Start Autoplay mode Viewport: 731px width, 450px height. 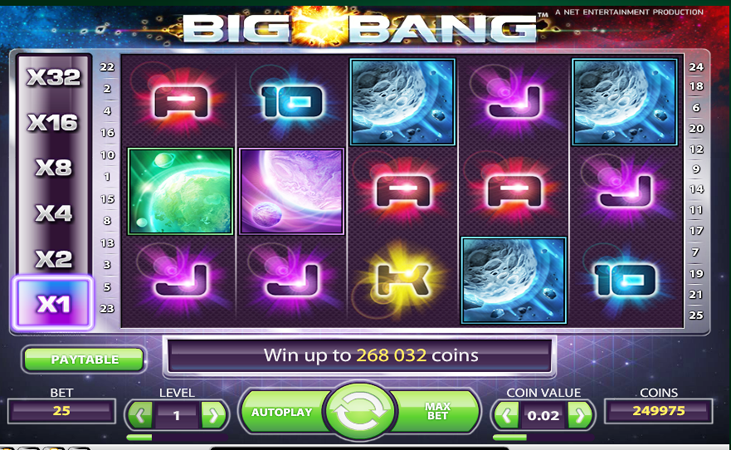click(x=283, y=412)
